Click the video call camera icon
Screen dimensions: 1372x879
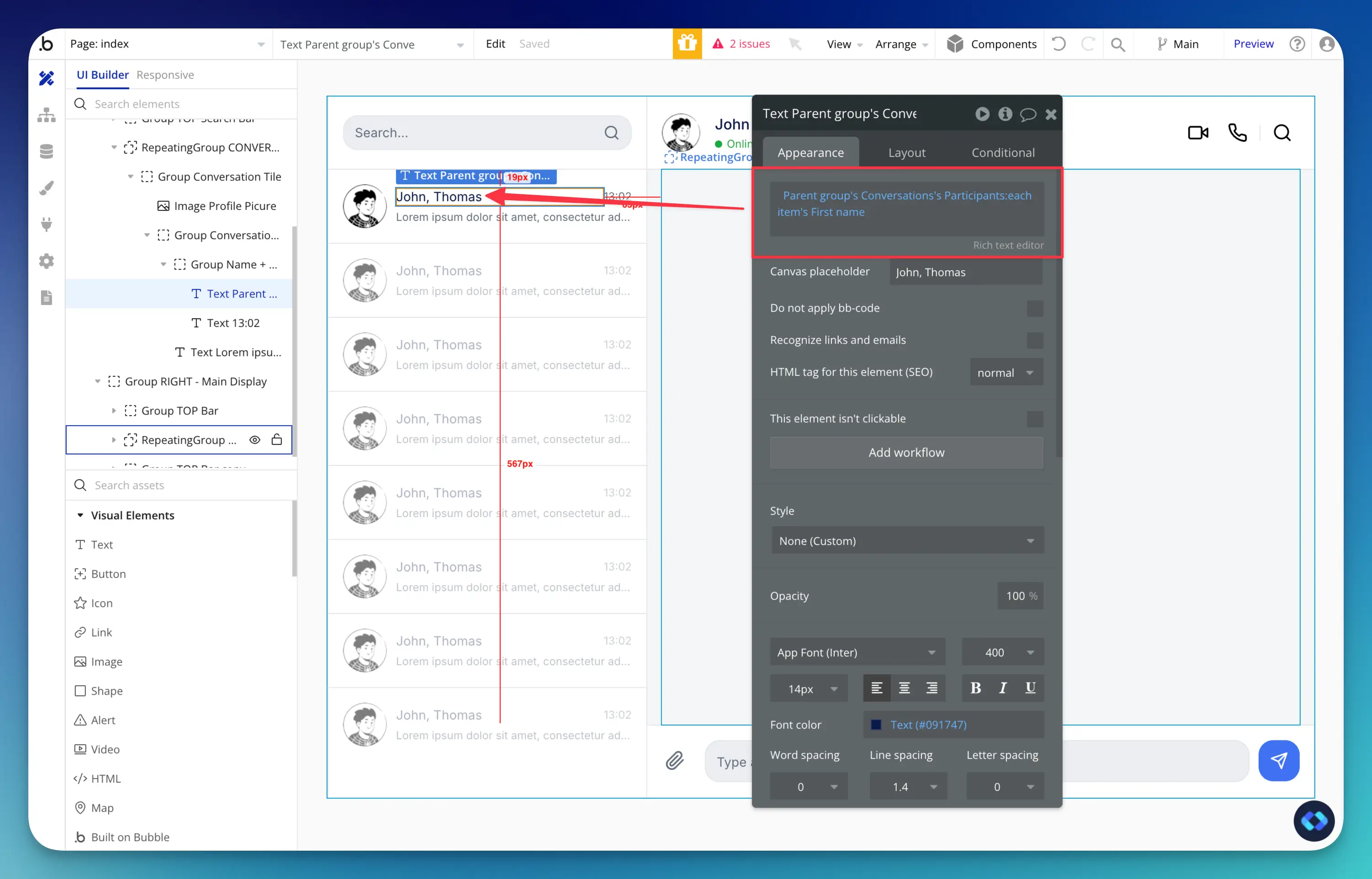pos(1198,133)
